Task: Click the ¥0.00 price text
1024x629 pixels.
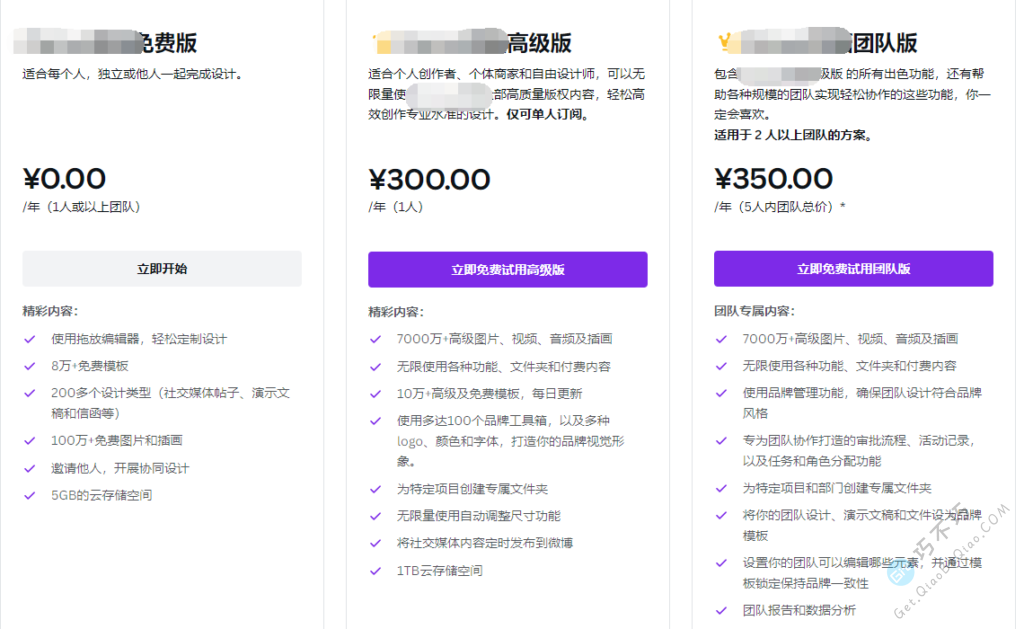Action: pyautogui.click(x=66, y=179)
